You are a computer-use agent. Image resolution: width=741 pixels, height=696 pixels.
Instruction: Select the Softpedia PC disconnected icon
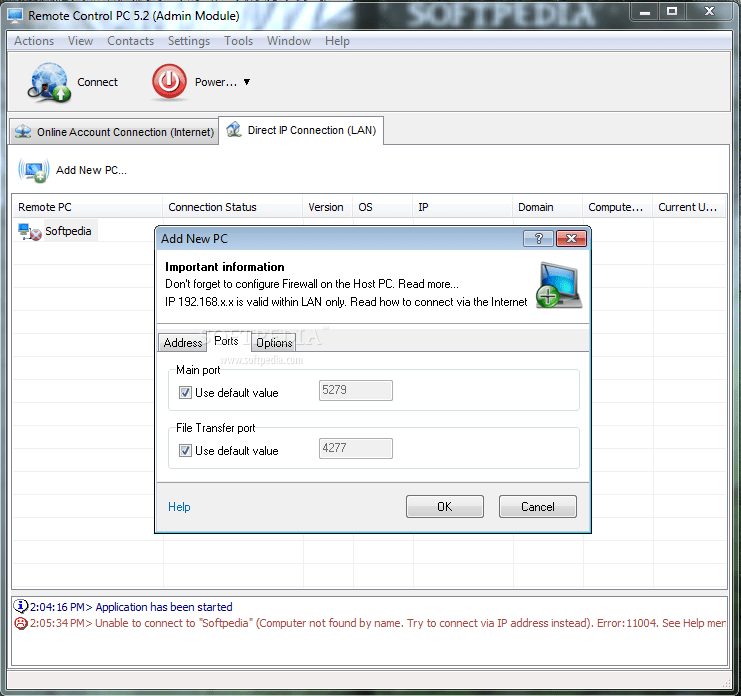click(x=29, y=232)
